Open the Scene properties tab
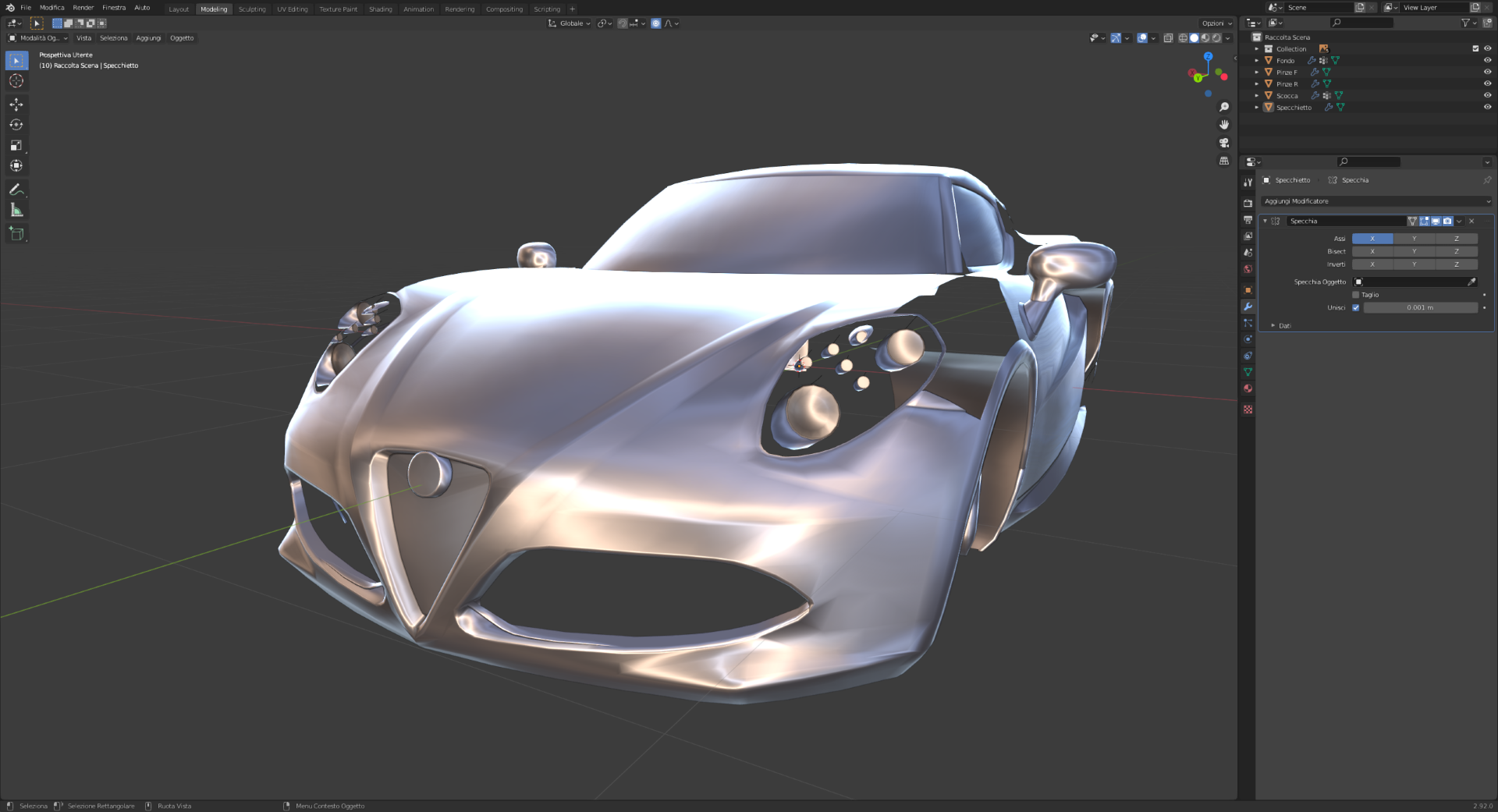 [x=1248, y=253]
